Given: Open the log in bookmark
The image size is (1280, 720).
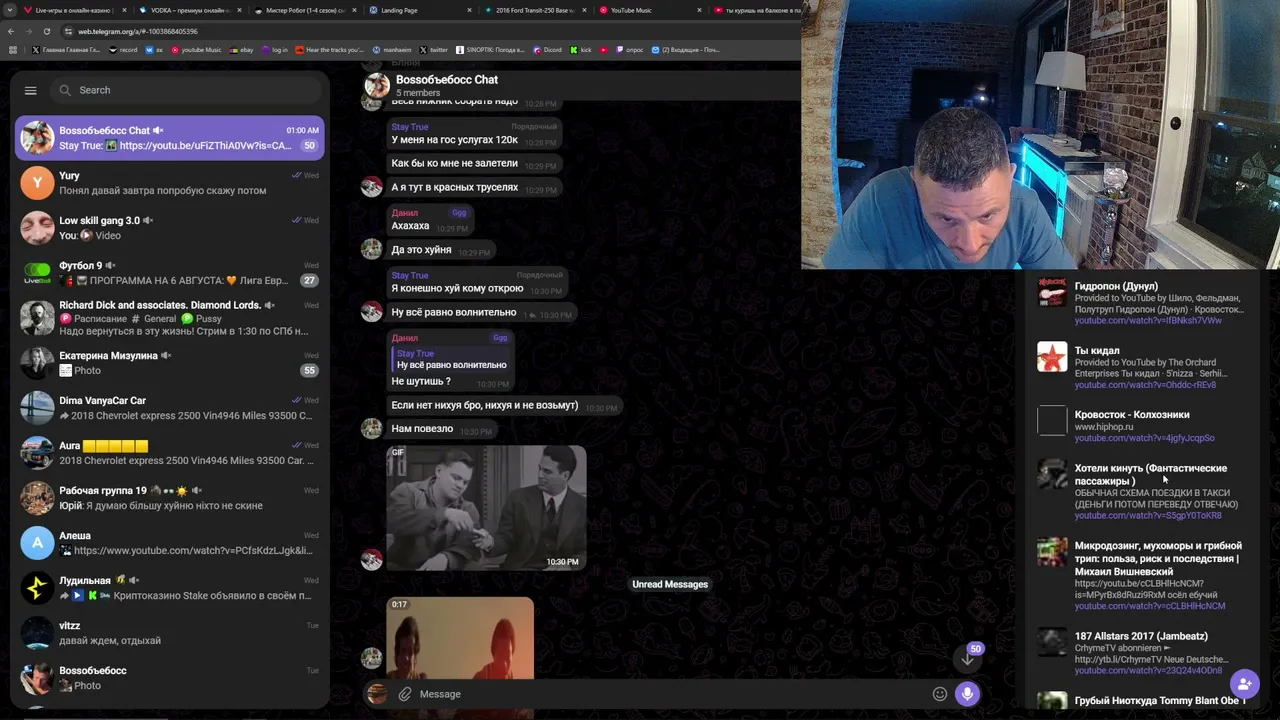Looking at the screenshot, I should click(x=274, y=50).
